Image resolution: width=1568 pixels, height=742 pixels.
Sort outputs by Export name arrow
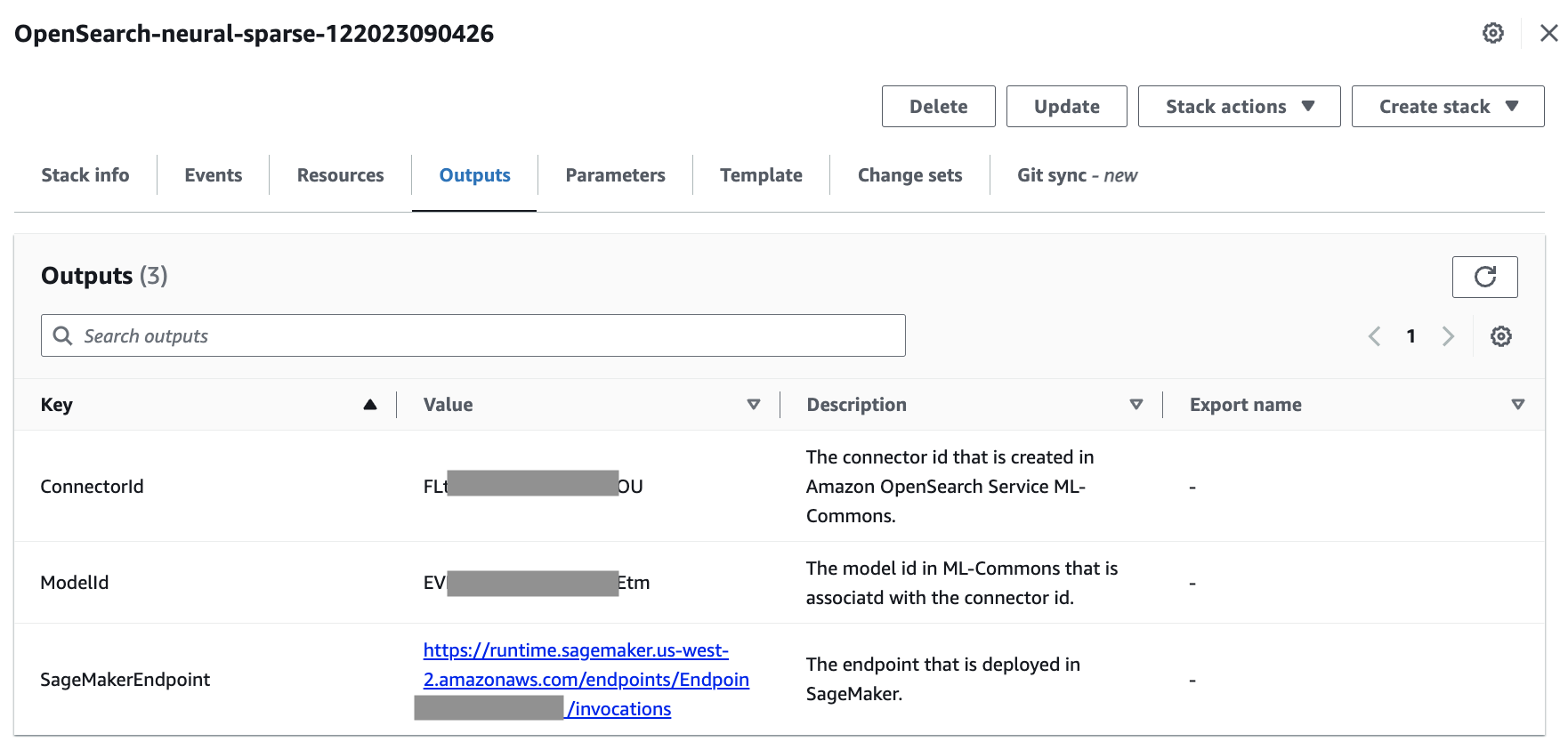[x=1518, y=405]
